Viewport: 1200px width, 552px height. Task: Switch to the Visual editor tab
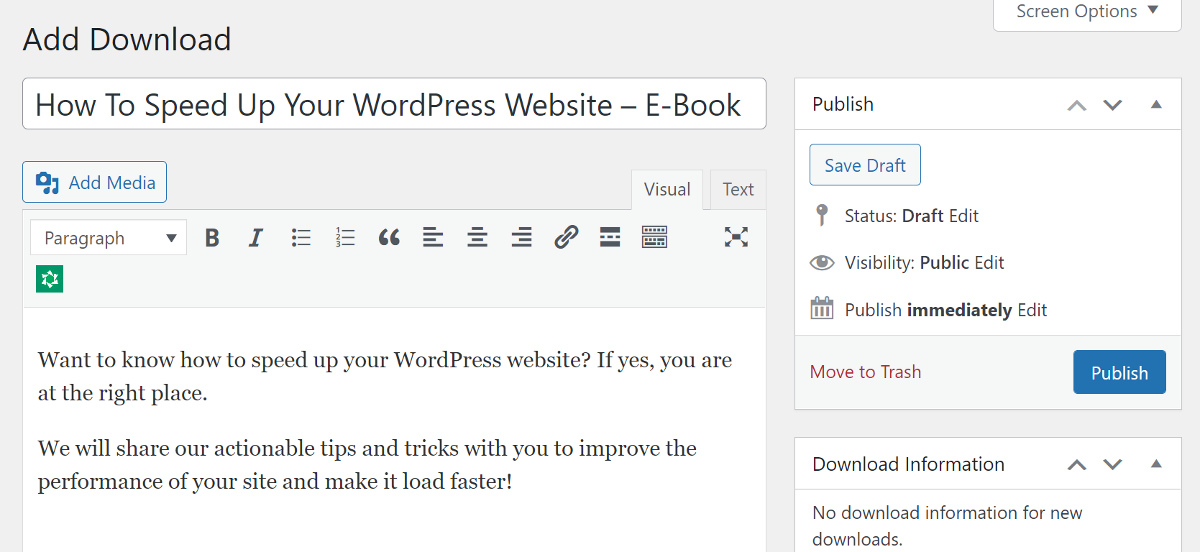667,190
